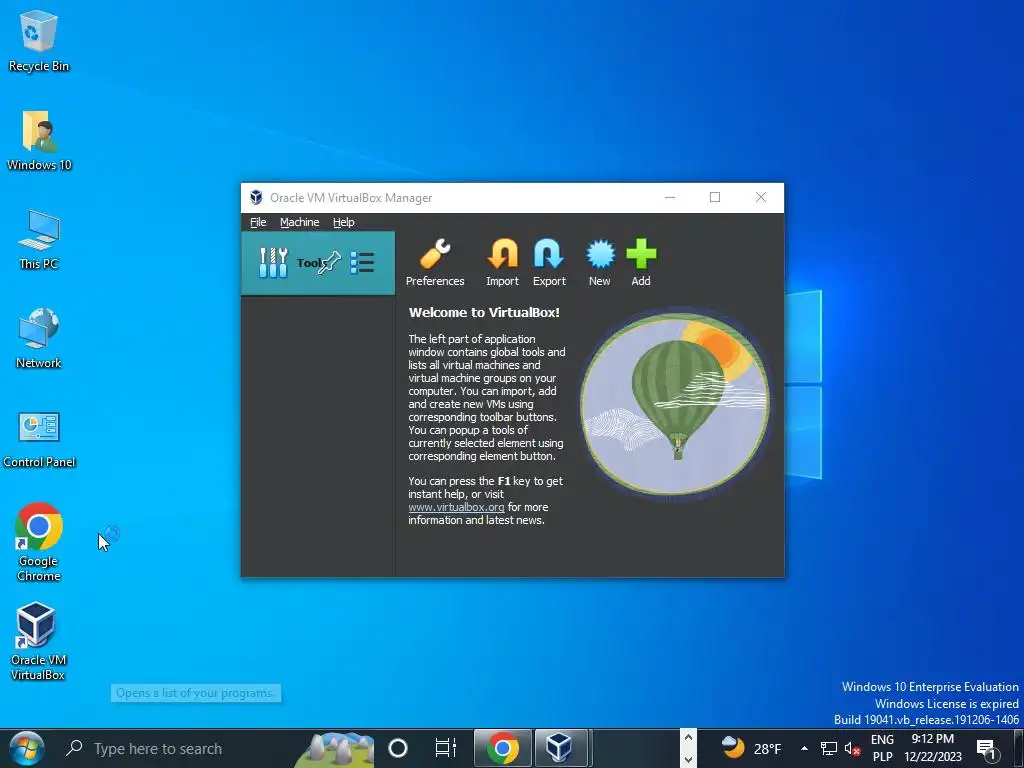This screenshot has height=768, width=1024.
Task: Show hidden system tray icons
Action: coord(805,748)
